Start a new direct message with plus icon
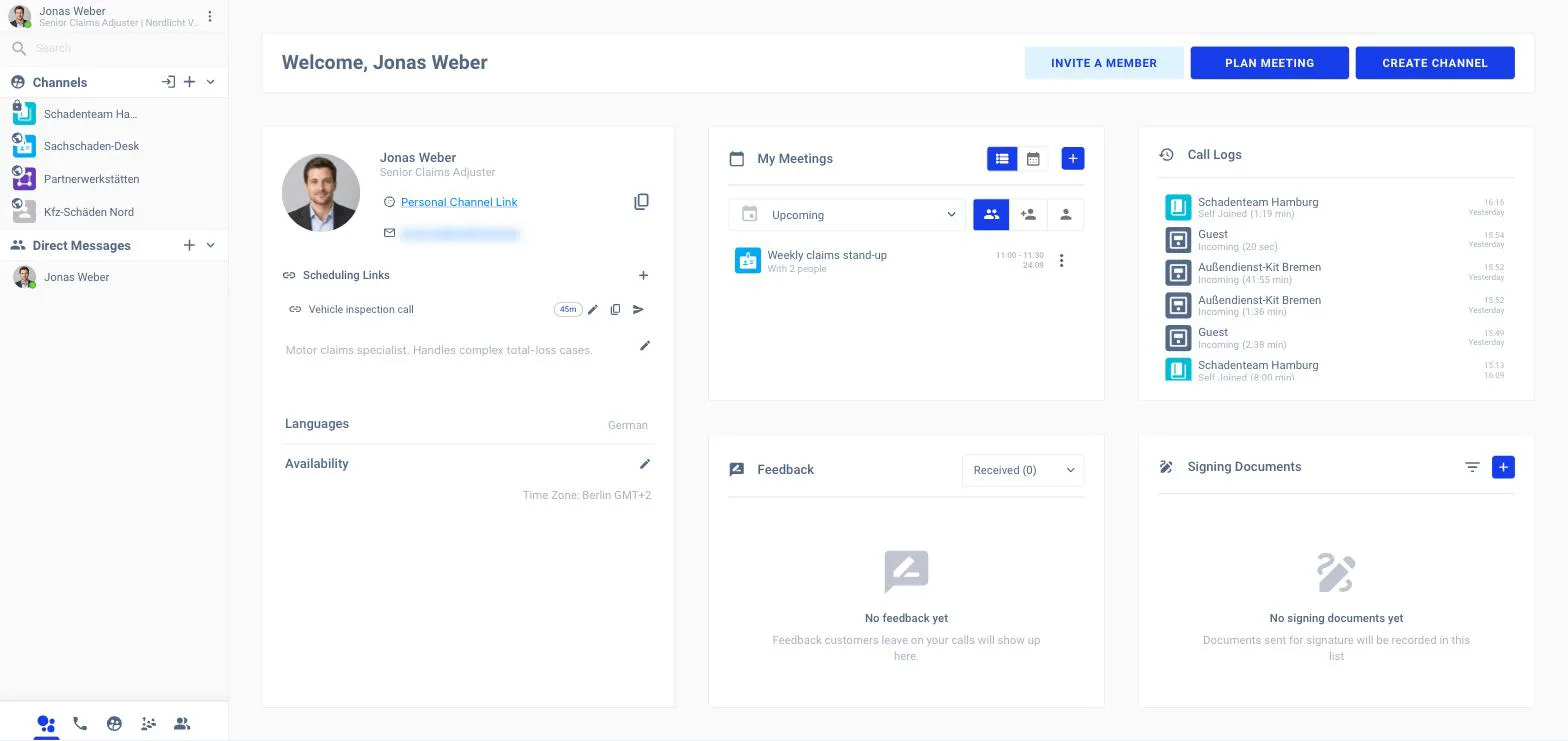Screen dimensions: 1568x741 tap(189, 245)
